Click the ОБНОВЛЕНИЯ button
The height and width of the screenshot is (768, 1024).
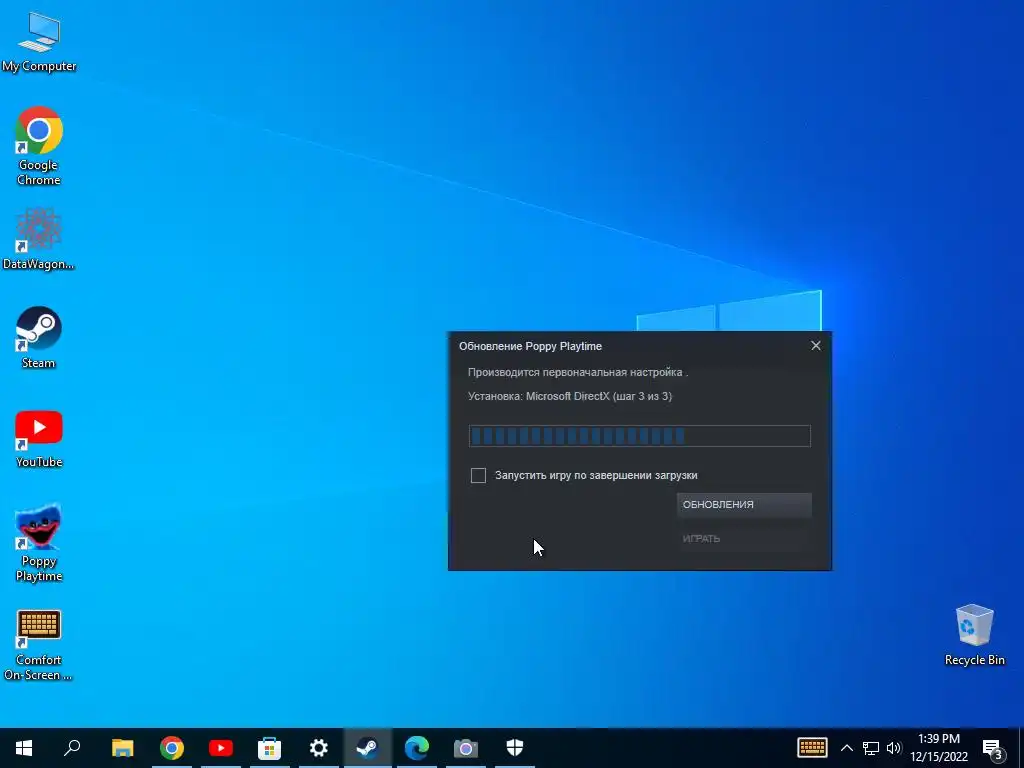point(744,505)
